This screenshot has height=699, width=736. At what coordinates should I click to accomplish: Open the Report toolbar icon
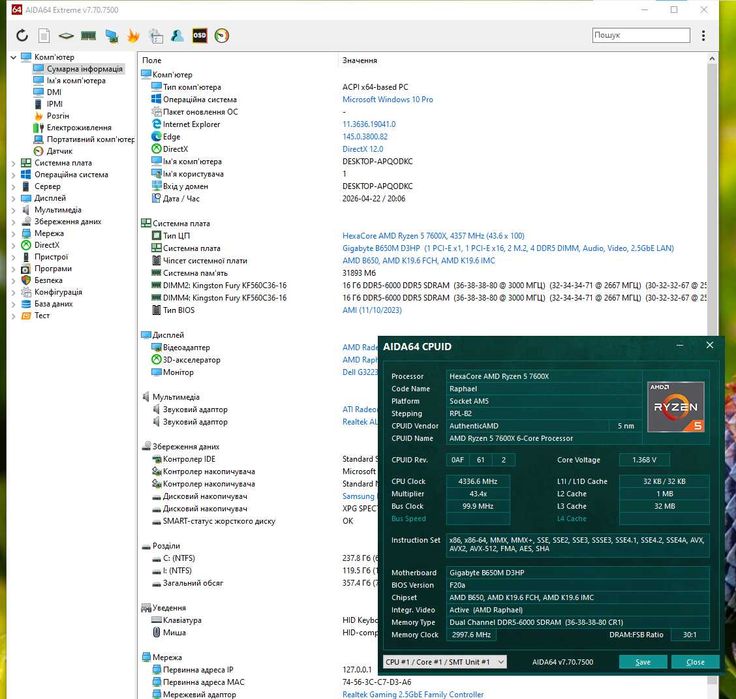tap(44, 36)
